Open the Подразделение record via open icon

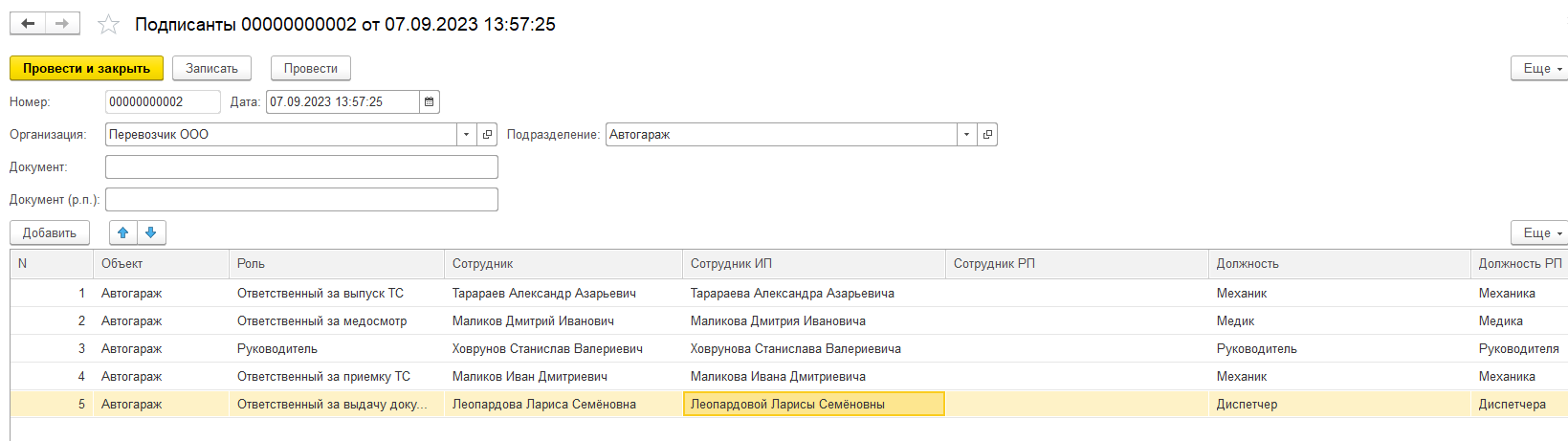(x=987, y=135)
